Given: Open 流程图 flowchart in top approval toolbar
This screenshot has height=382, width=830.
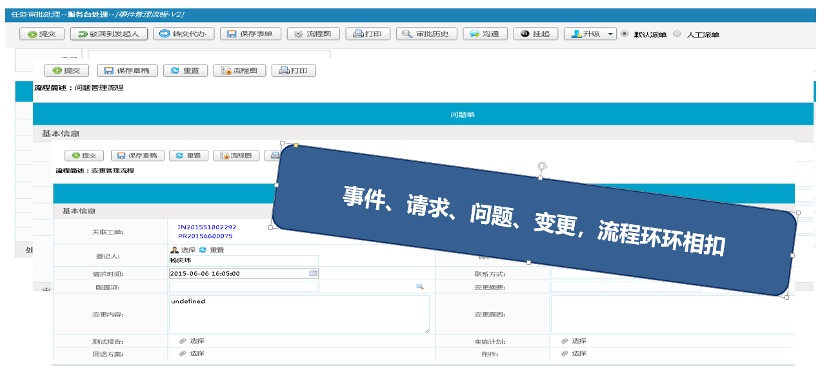Looking at the screenshot, I should 313,34.
